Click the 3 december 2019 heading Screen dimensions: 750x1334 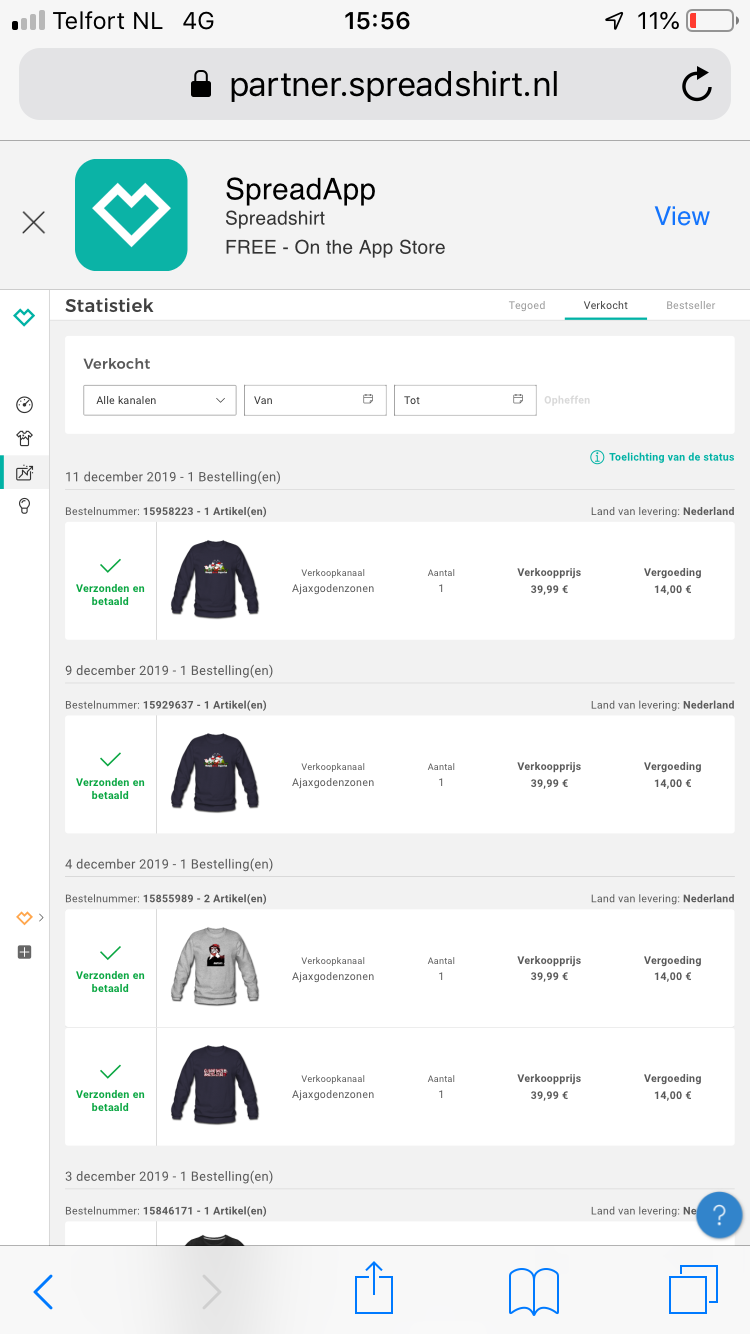point(169,1176)
